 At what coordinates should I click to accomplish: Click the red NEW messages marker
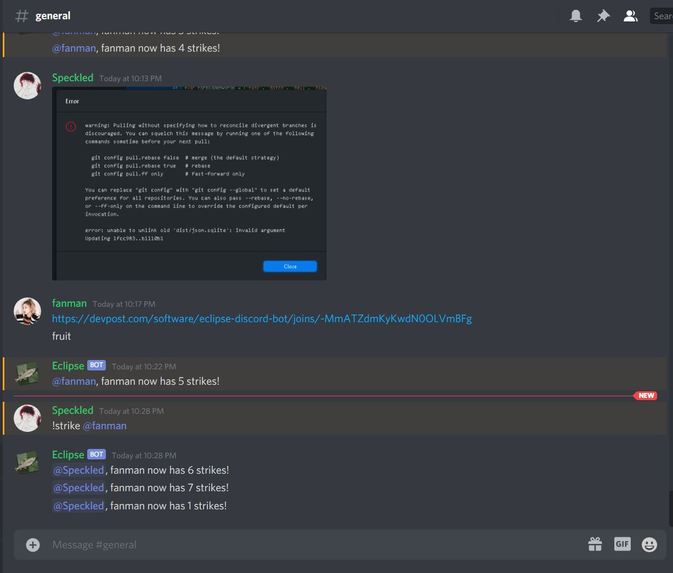(x=646, y=396)
